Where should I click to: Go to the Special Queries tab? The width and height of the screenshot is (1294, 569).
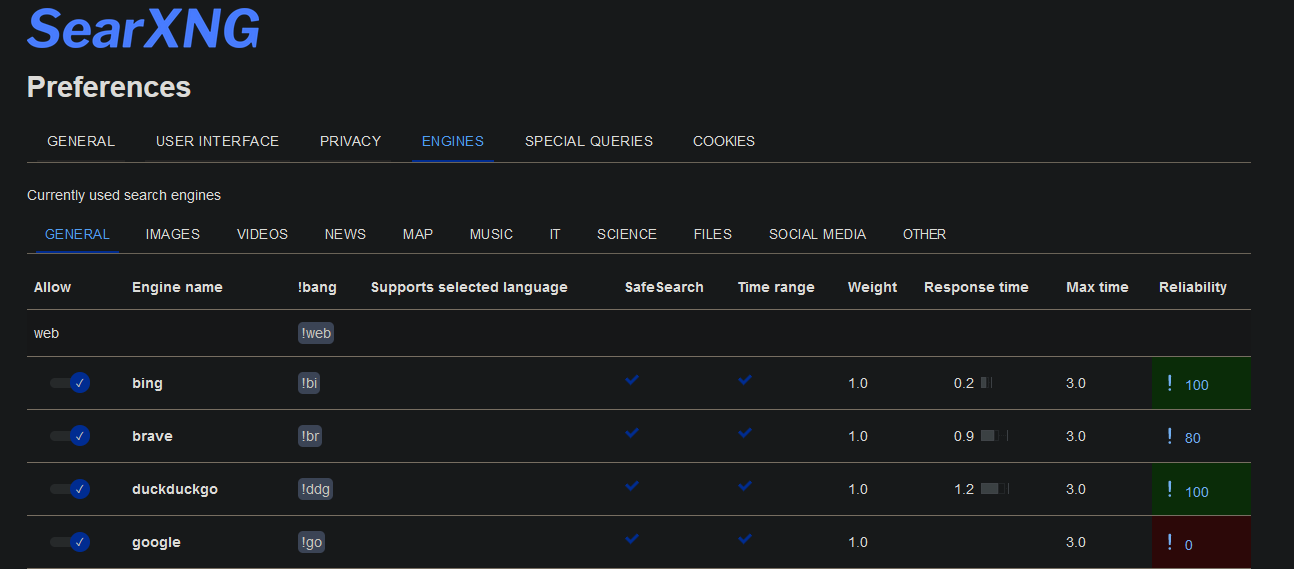588,141
